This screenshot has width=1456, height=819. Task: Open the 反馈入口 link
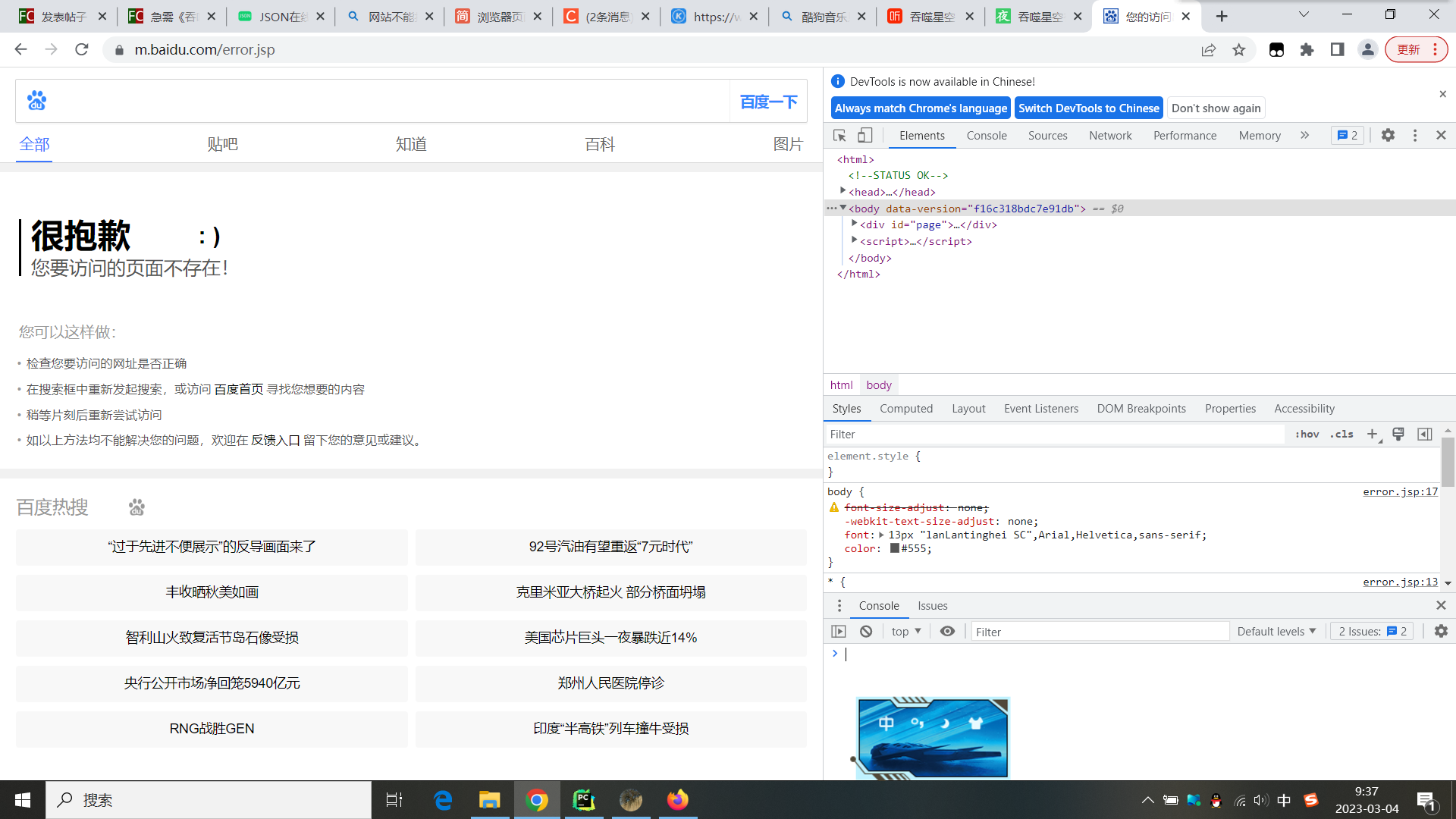tap(275, 440)
